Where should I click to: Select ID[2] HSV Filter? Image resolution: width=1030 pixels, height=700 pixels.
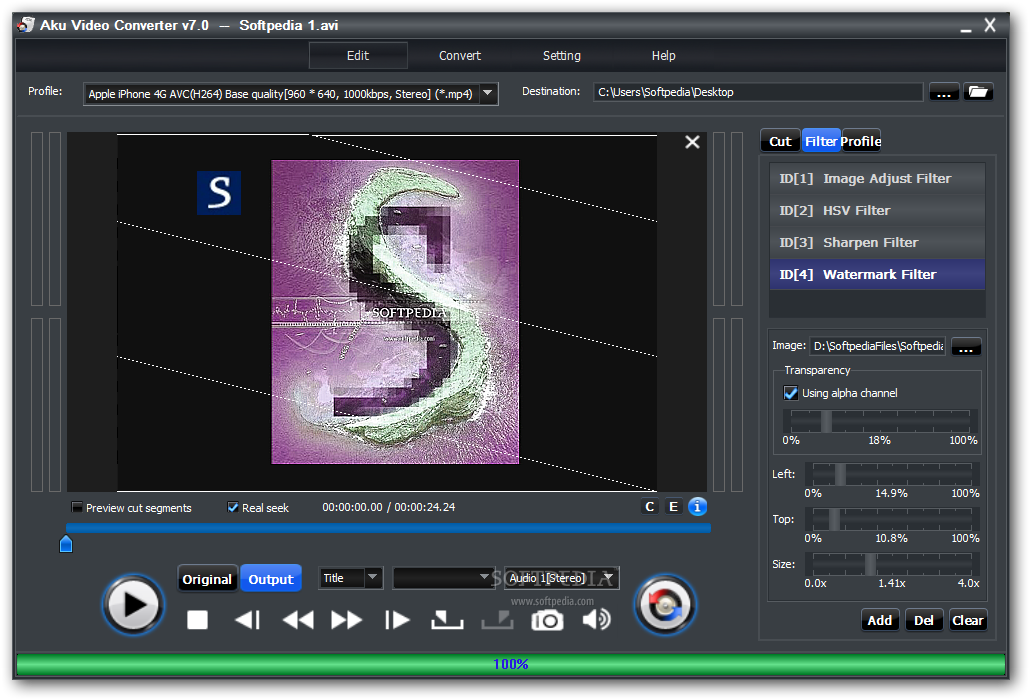click(877, 211)
